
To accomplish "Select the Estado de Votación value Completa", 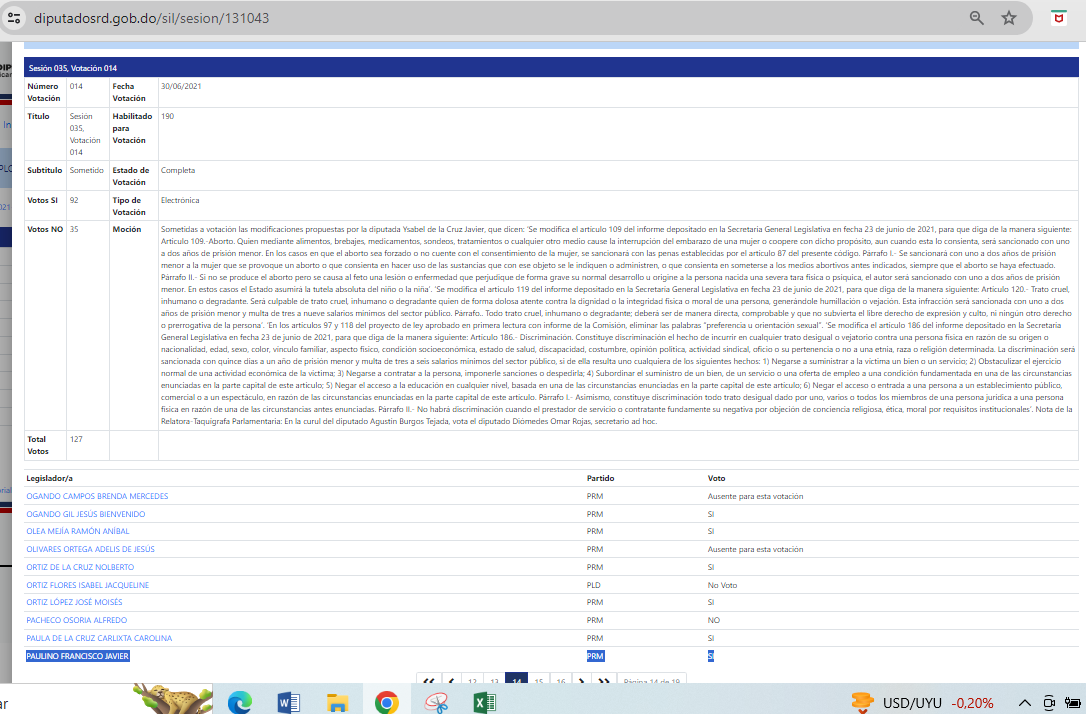I will [178, 170].
